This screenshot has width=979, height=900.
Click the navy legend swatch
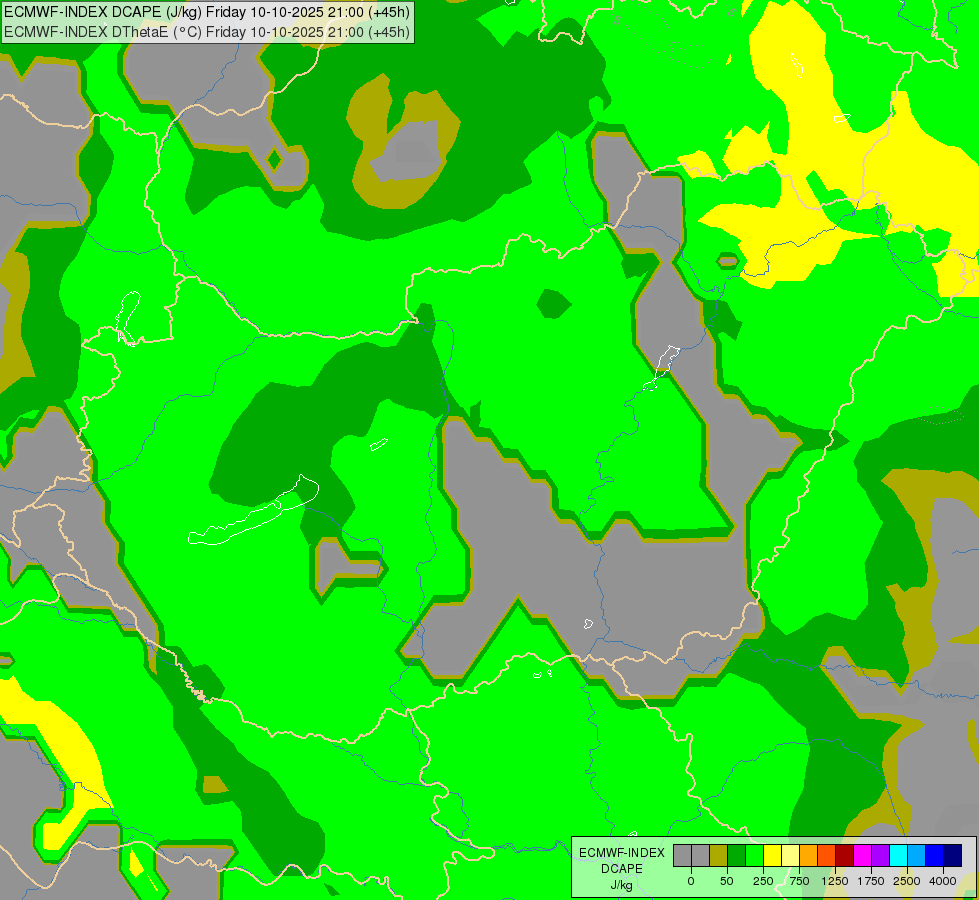click(952, 855)
